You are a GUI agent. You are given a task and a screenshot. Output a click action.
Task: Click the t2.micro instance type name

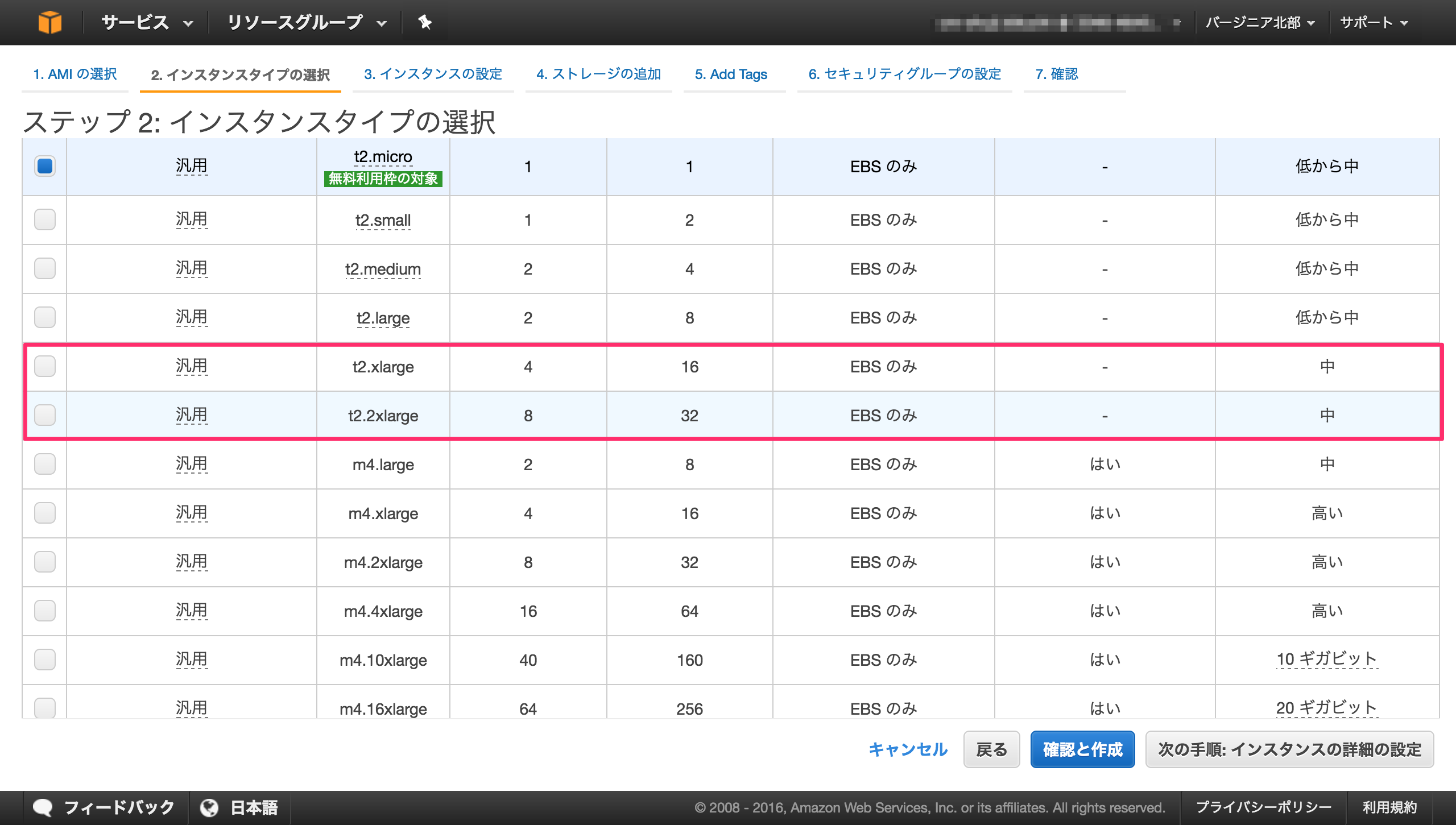point(383,156)
